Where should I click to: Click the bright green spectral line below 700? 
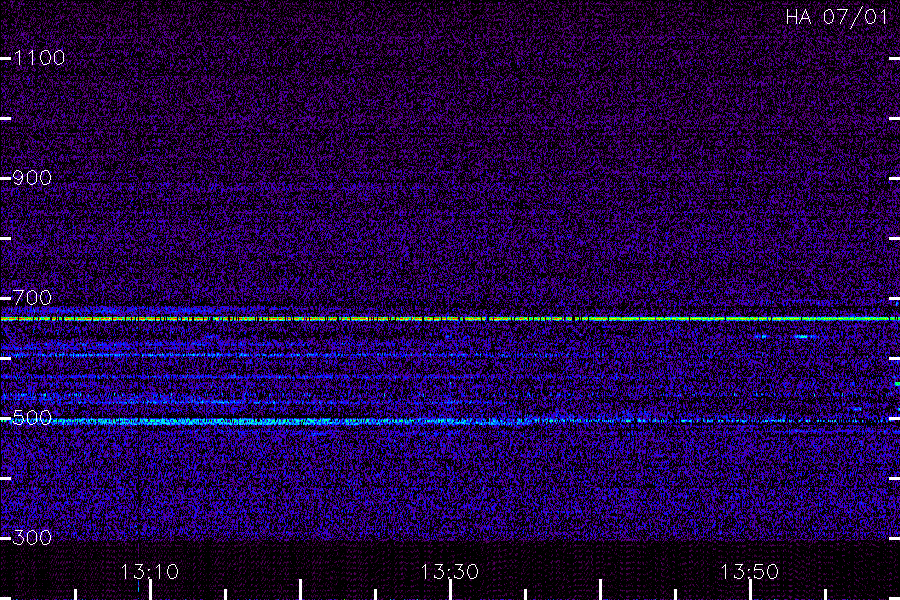click(450, 318)
